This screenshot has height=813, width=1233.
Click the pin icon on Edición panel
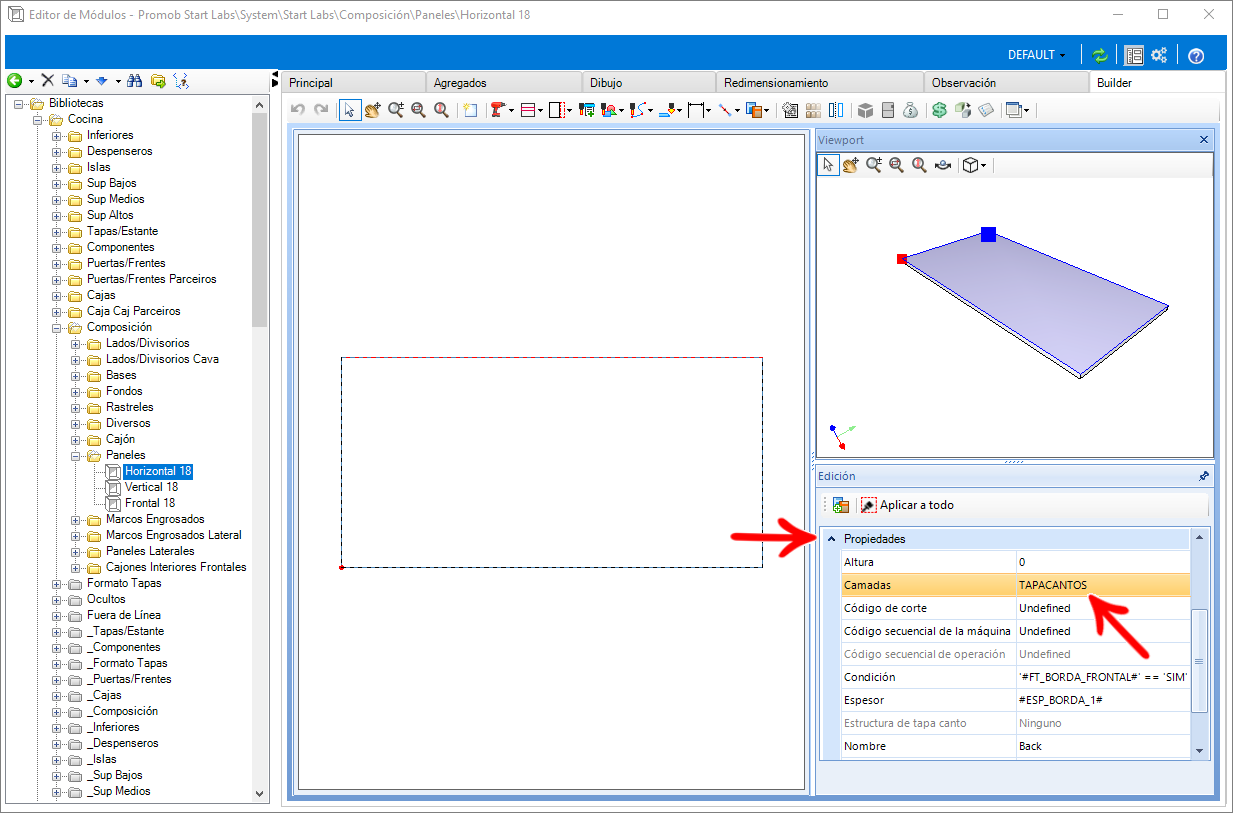click(x=1204, y=476)
